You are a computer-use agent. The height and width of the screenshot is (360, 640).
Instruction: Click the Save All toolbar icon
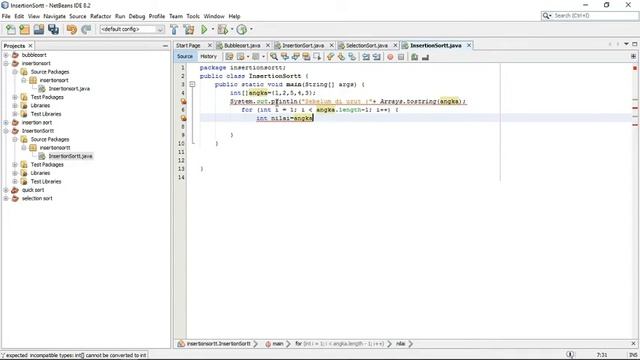(x=53, y=29)
